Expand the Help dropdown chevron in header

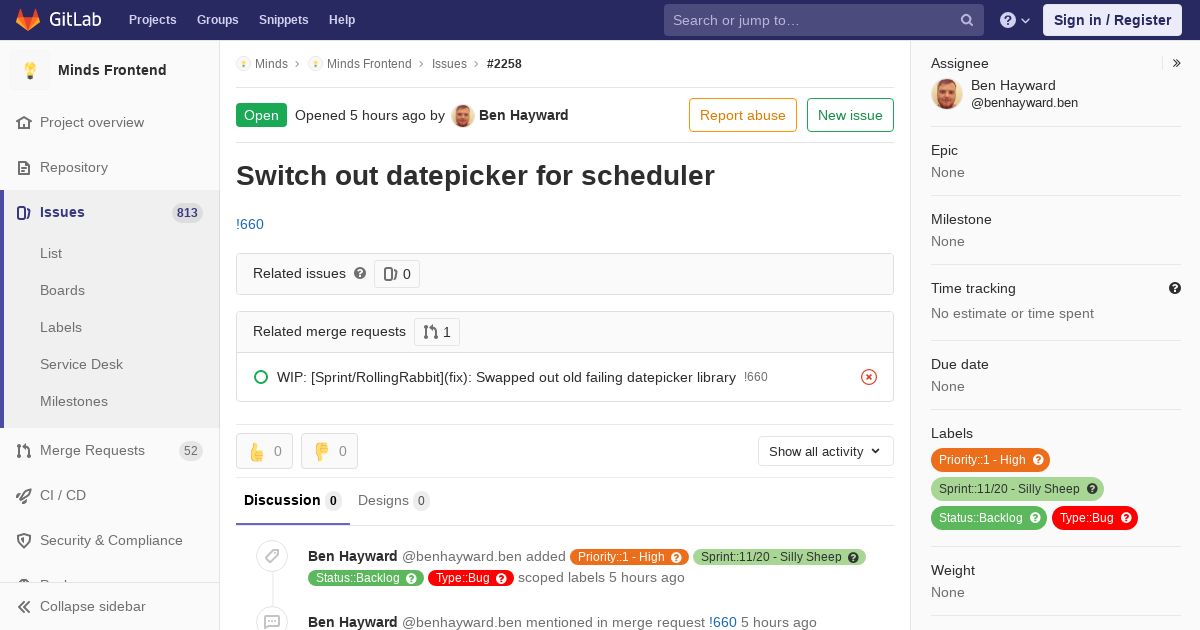pos(1025,20)
